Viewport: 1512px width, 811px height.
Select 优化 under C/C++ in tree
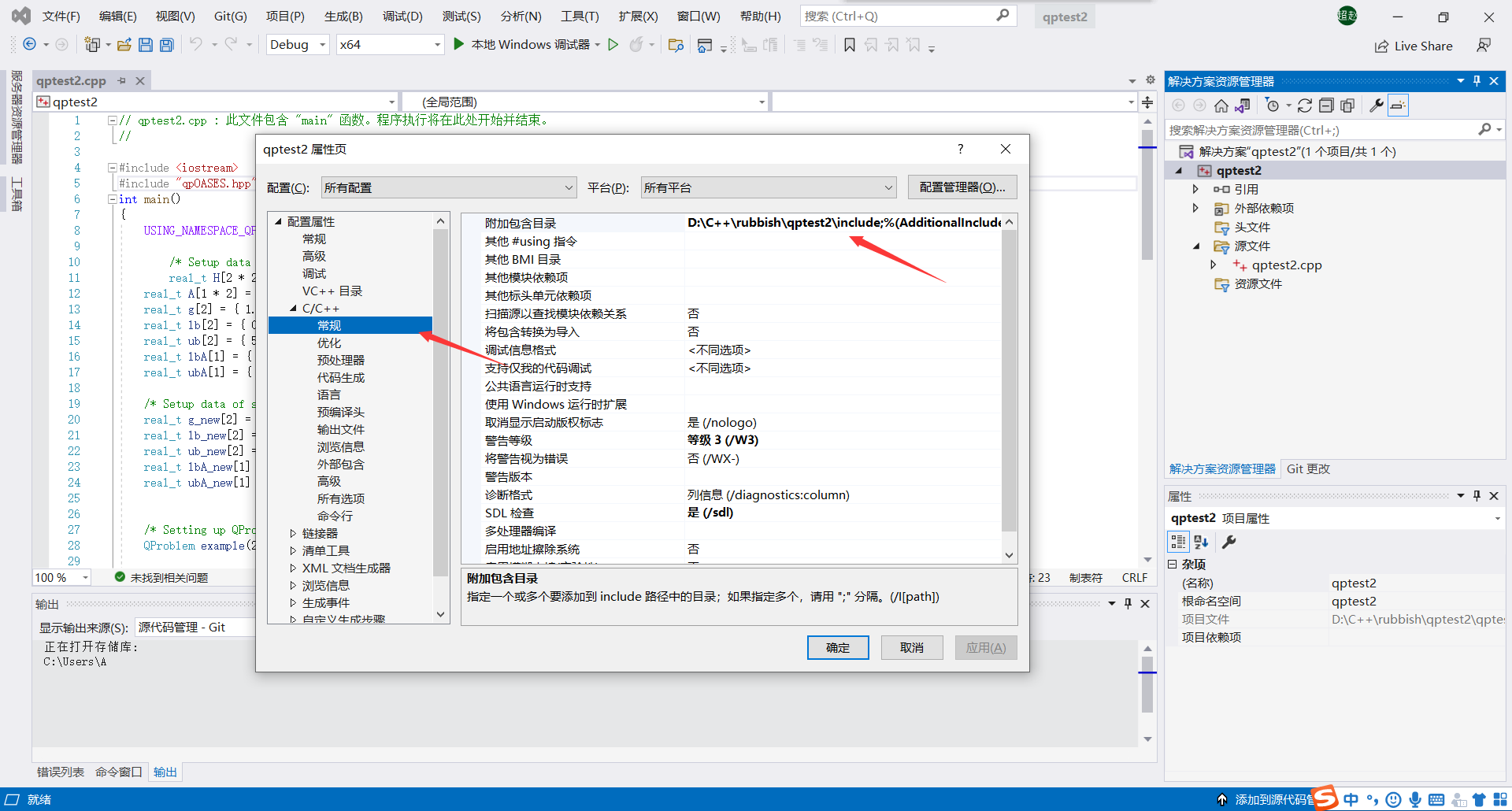point(329,343)
